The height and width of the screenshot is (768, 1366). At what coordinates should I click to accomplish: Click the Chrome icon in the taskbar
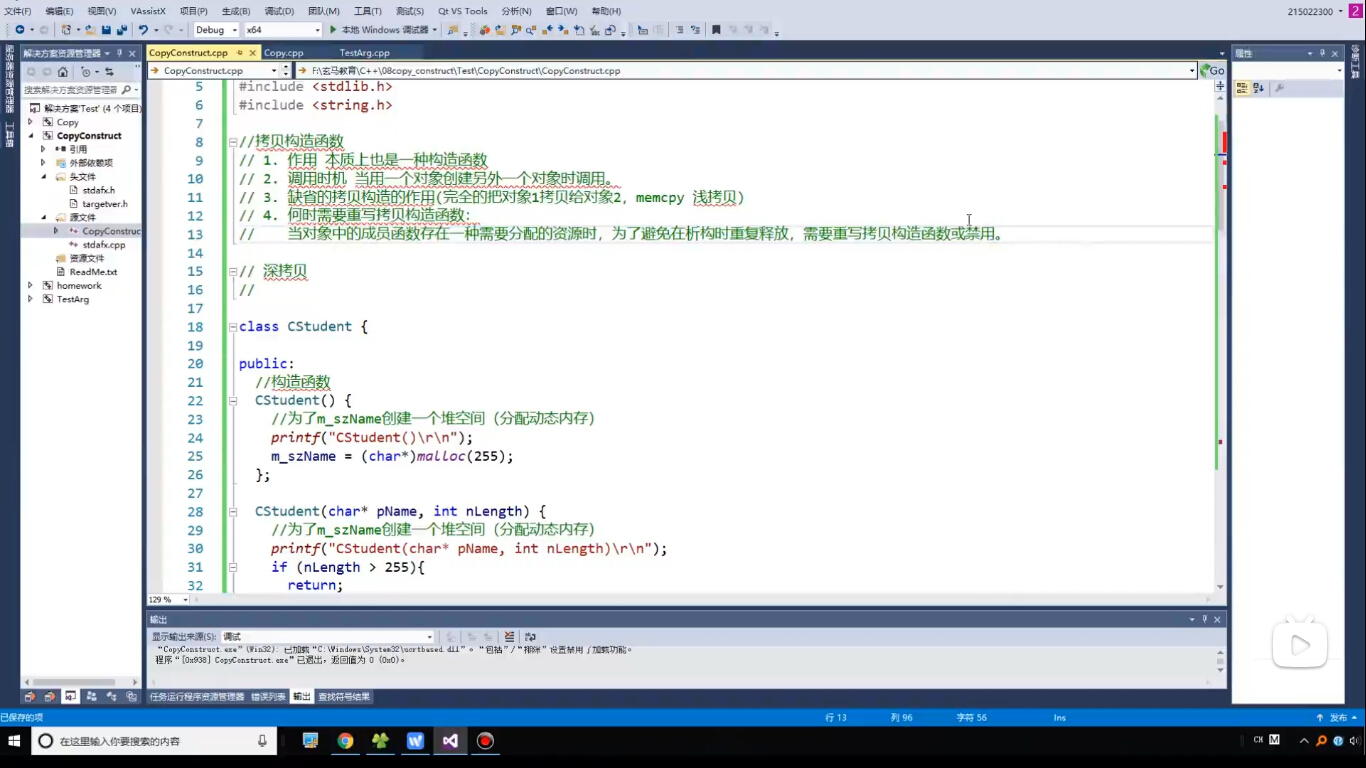click(x=345, y=741)
